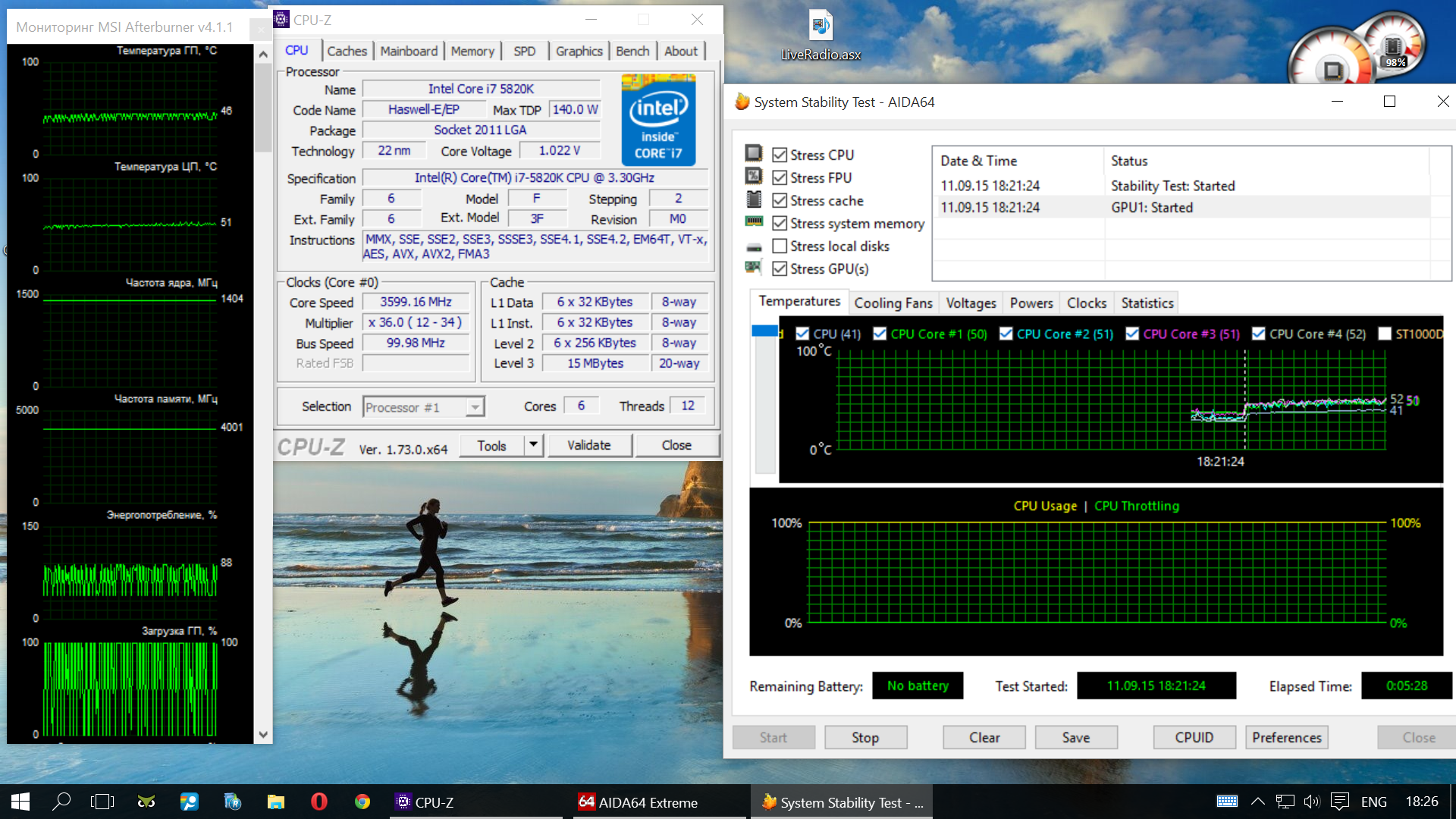Click the volume speaker tray icon
Screen dimensions: 1456x819
point(1311,802)
